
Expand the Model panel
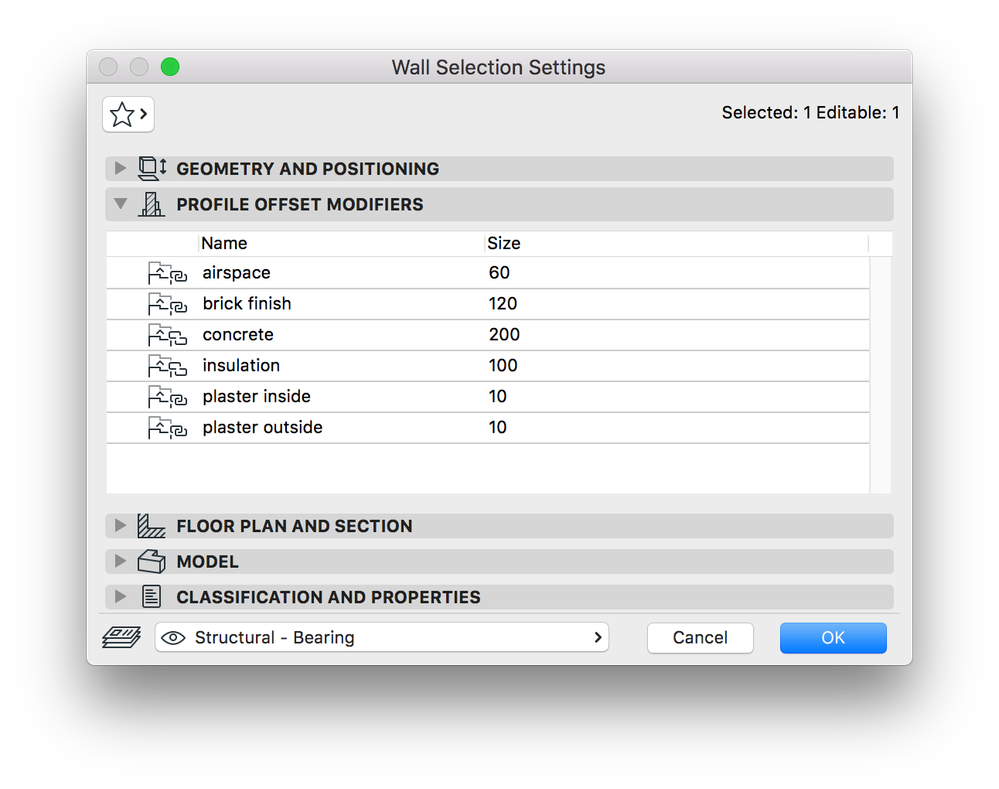[121, 561]
